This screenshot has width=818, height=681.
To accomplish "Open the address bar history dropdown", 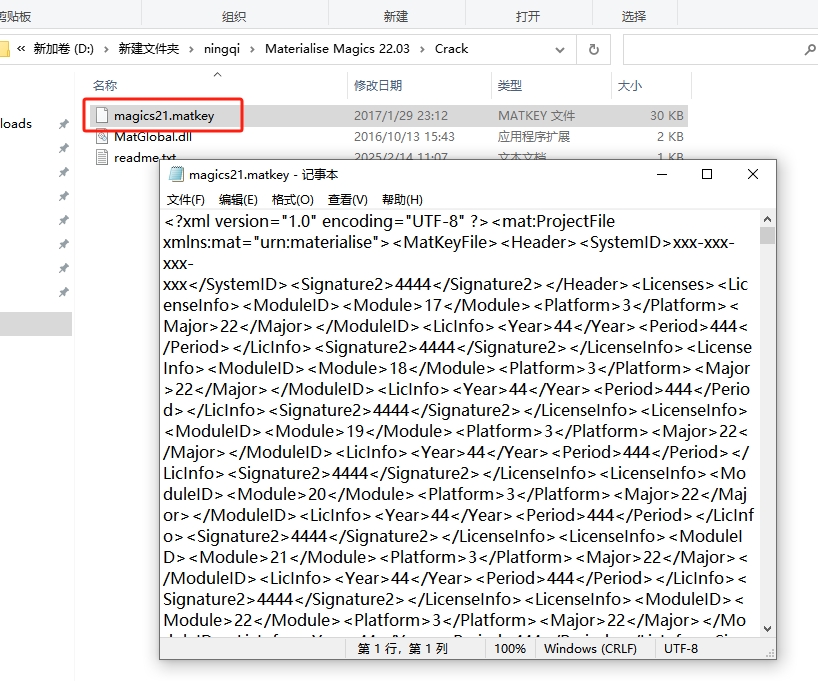I will click(560, 50).
